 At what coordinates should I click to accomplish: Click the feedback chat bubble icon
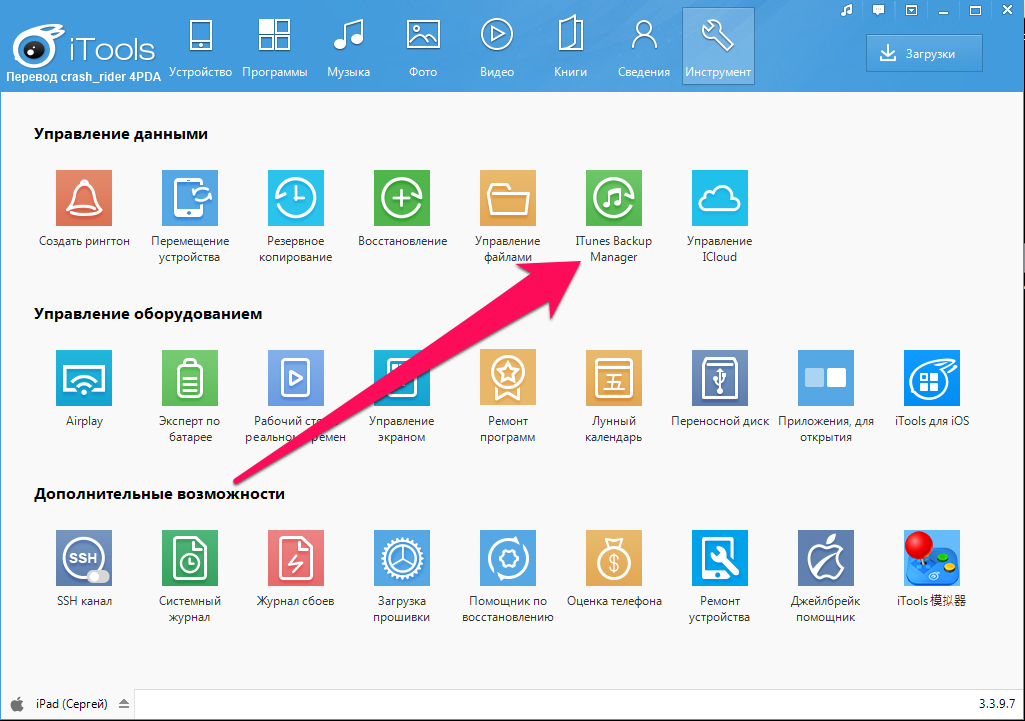pos(878,10)
